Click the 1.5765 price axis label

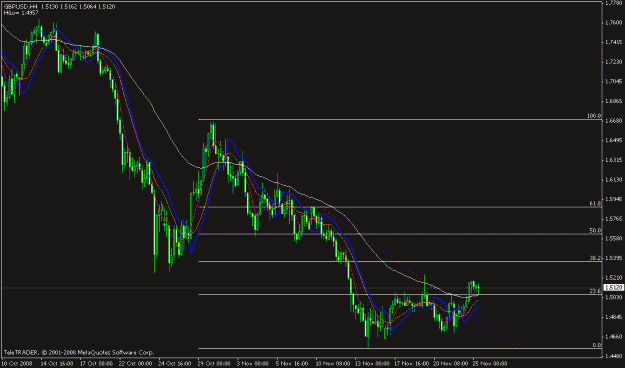614,219
